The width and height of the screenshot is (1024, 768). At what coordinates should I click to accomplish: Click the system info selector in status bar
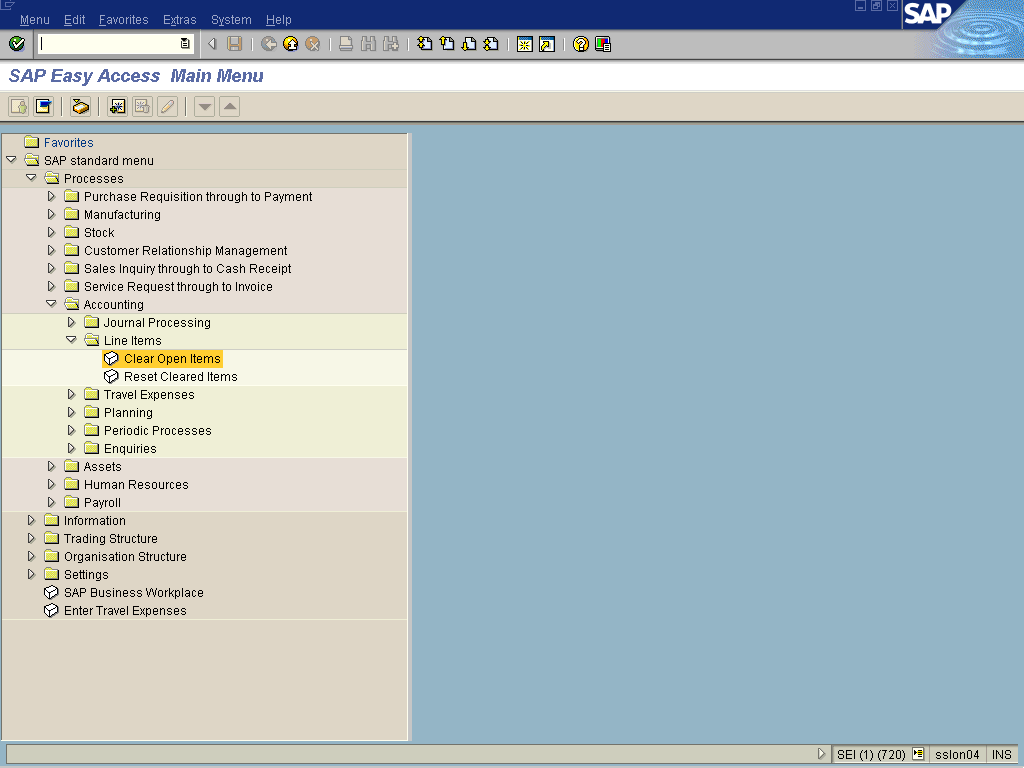pos(917,755)
